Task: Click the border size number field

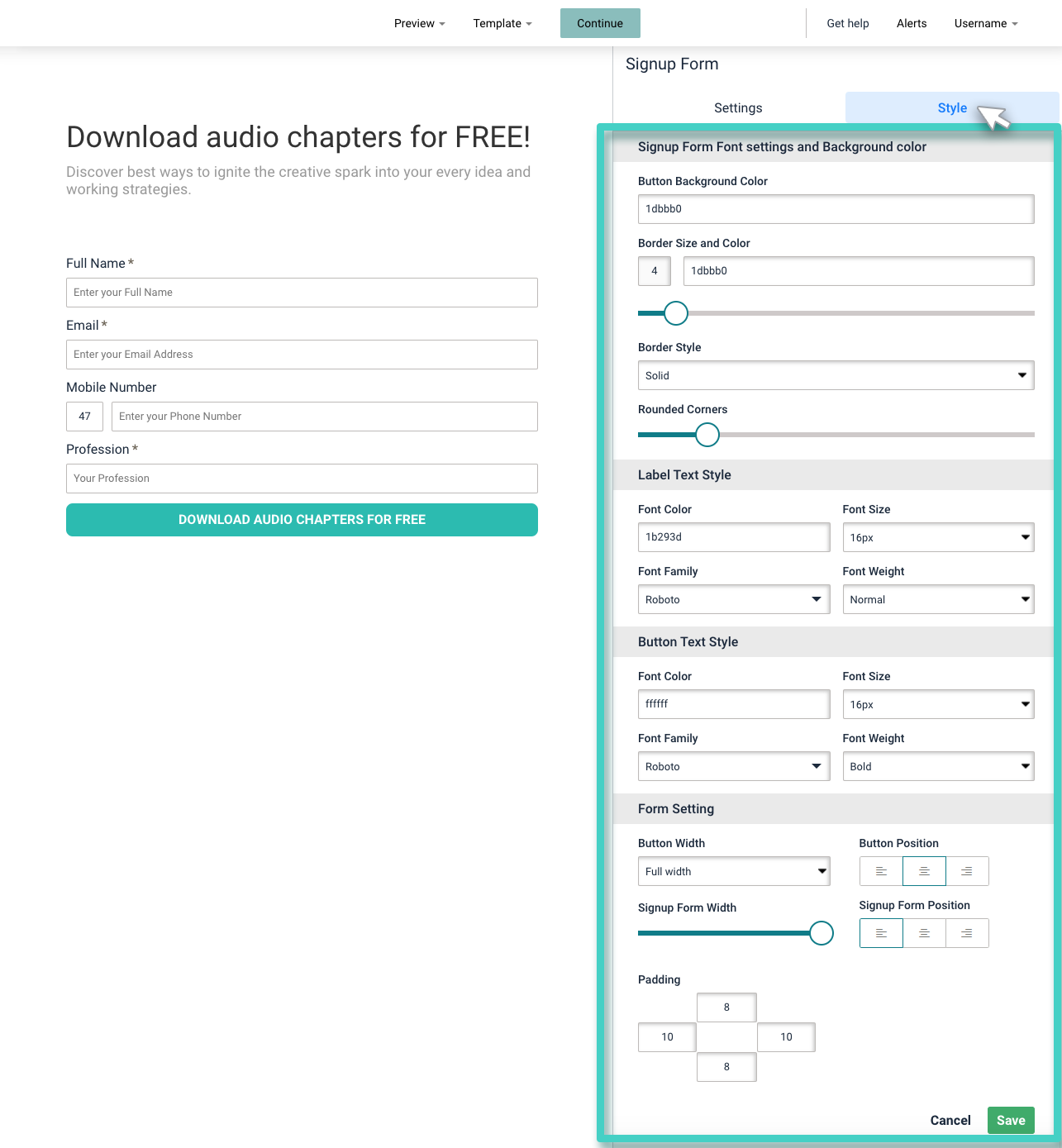Action: pyautogui.click(x=655, y=271)
